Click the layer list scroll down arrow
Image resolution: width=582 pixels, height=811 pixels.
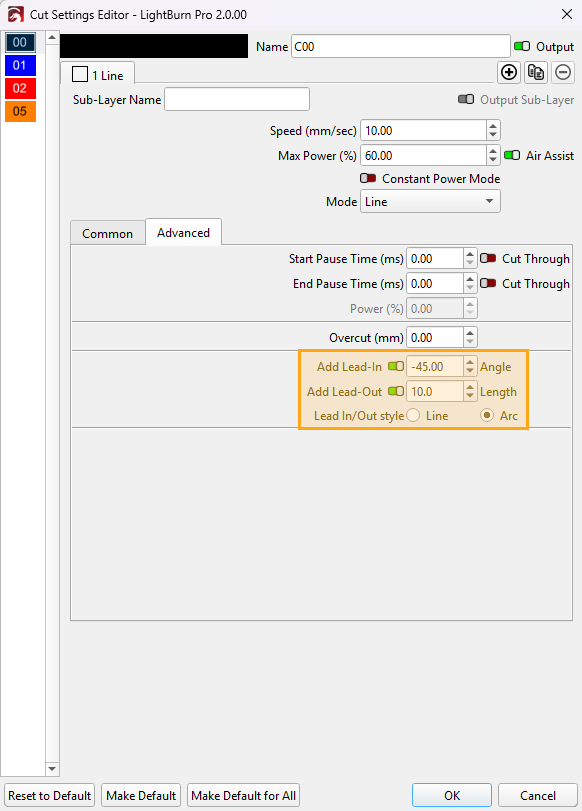click(52, 769)
